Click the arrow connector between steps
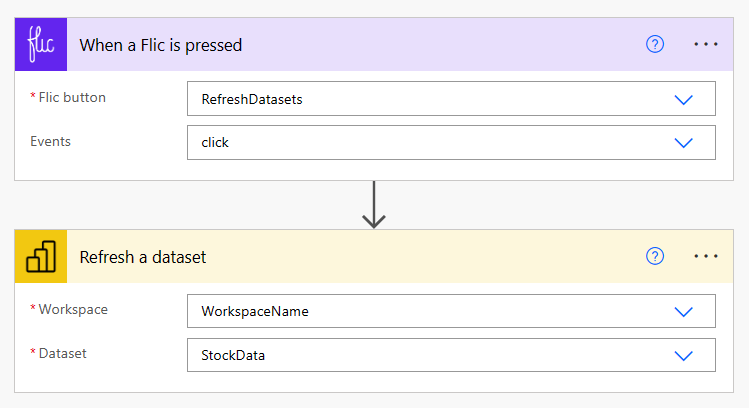Viewport: 749px width, 408px height. [374, 204]
